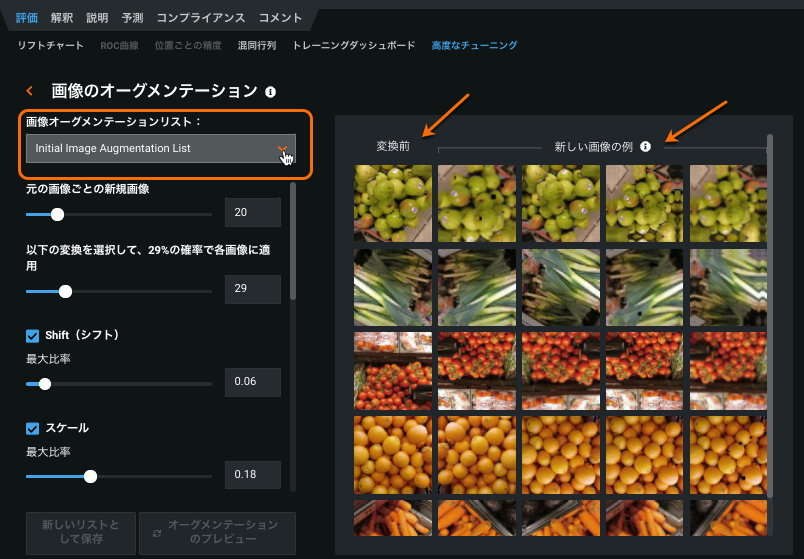This screenshot has width=804, height=559.
Task: Open the トレーニングダッシュボード sub-tab
Action: tap(354, 46)
